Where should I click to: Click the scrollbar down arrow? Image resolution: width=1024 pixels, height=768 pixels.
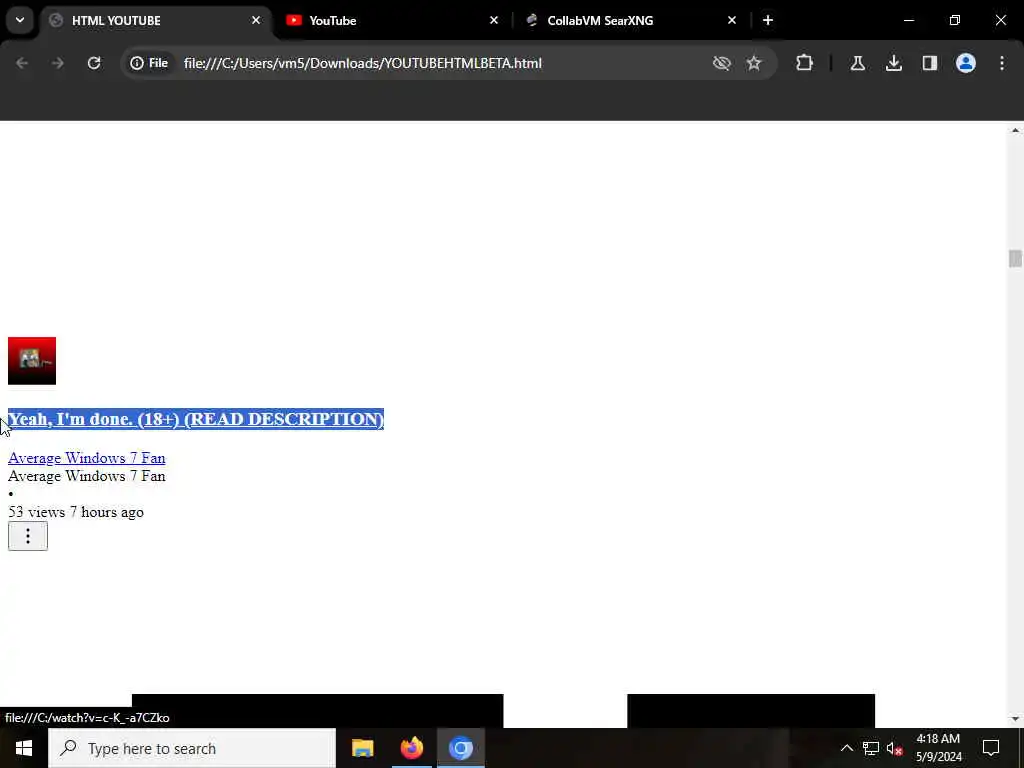coord(1015,719)
